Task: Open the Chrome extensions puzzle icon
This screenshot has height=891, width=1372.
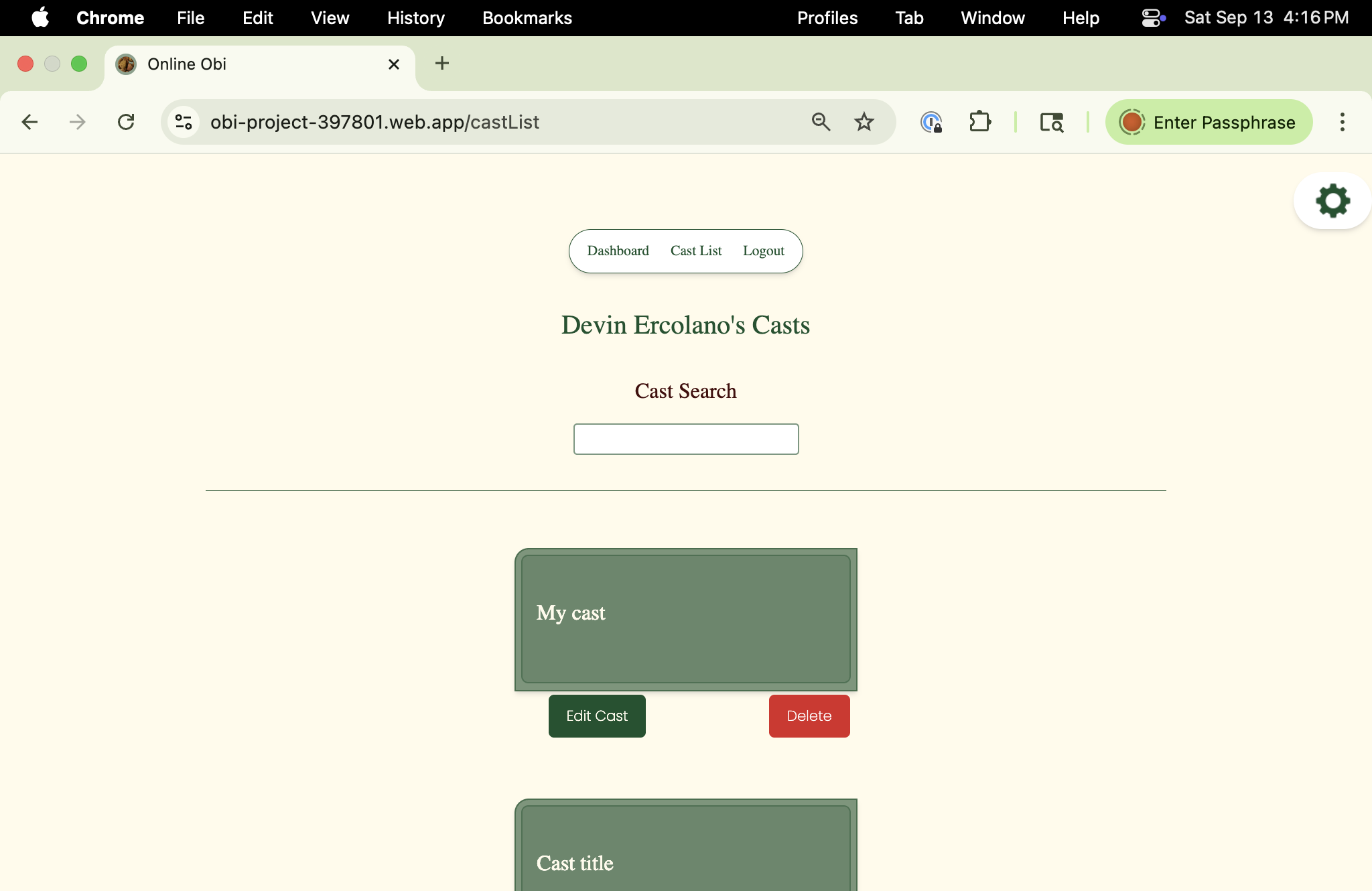Action: coord(980,122)
